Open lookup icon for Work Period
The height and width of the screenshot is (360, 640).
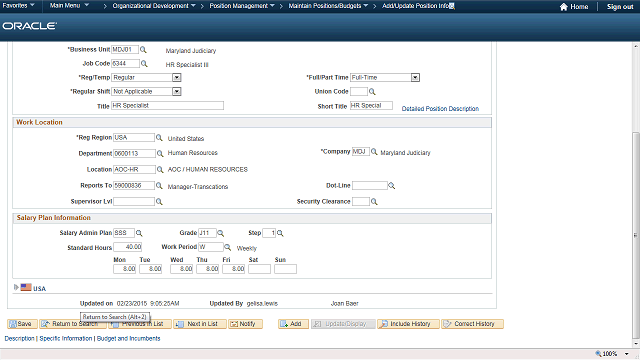228,247
